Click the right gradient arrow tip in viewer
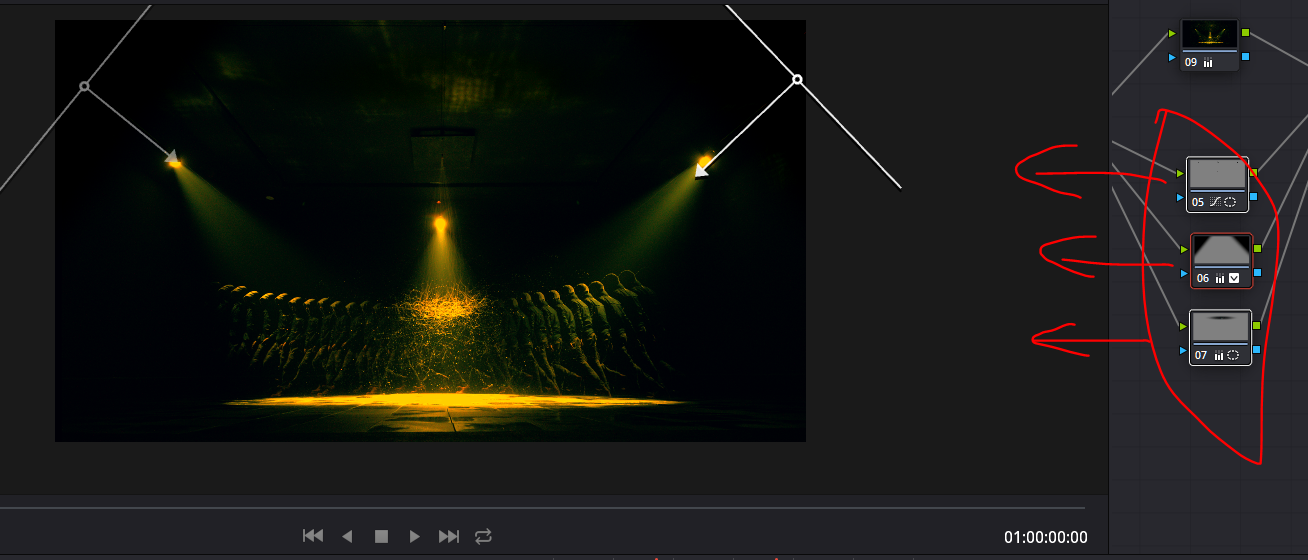1308x560 pixels. pyautogui.click(x=700, y=172)
